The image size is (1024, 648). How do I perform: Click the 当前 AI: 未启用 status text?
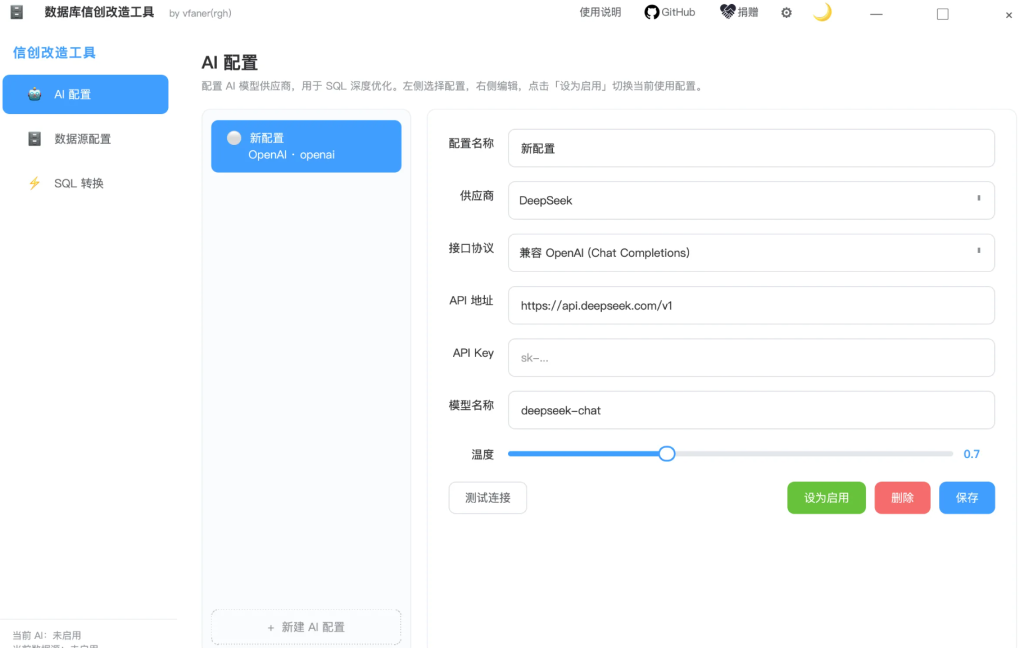pos(46,635)
